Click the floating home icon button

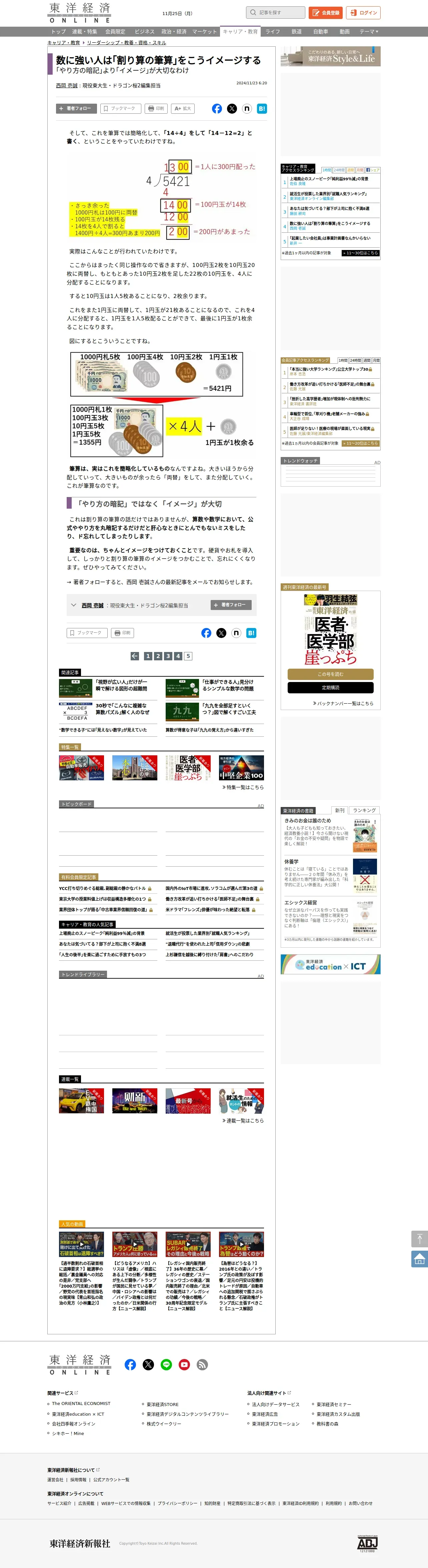419,1259
